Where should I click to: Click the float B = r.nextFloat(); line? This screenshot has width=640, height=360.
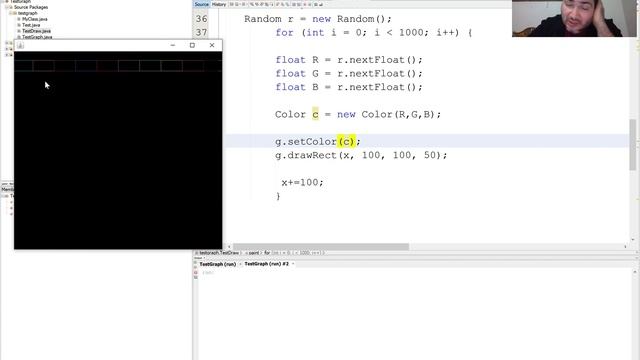(349, 87)
